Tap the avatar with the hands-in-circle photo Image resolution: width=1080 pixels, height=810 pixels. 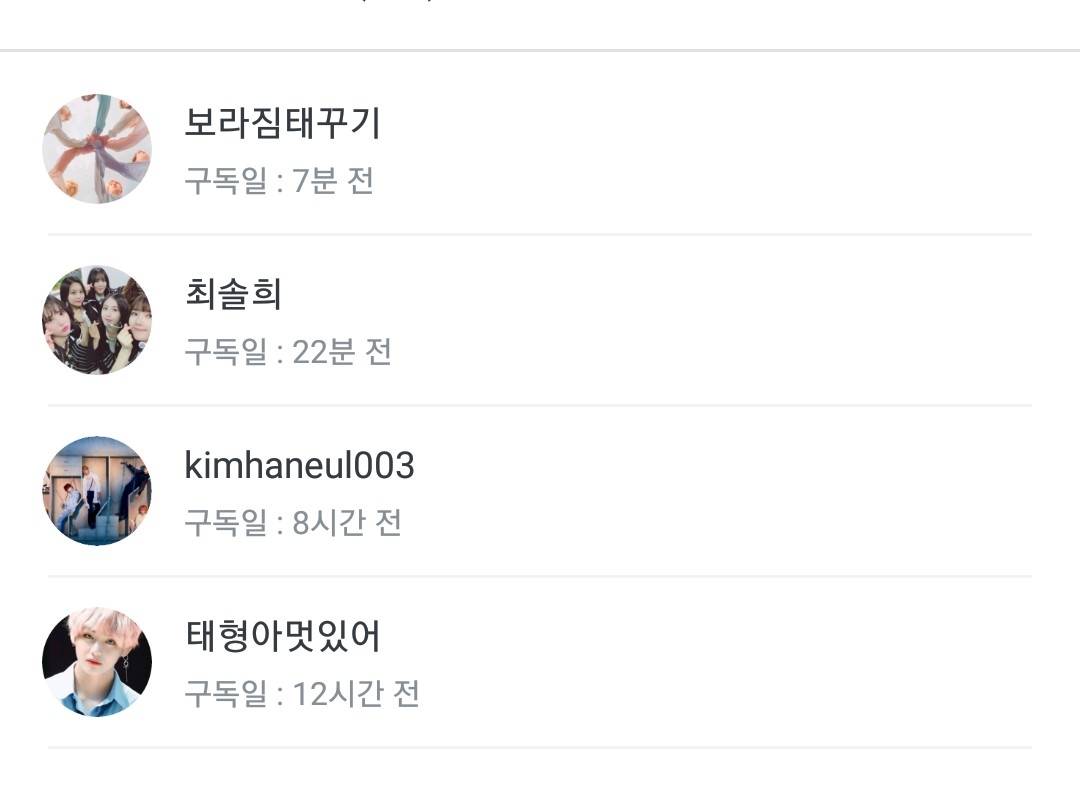click(97, 149)
